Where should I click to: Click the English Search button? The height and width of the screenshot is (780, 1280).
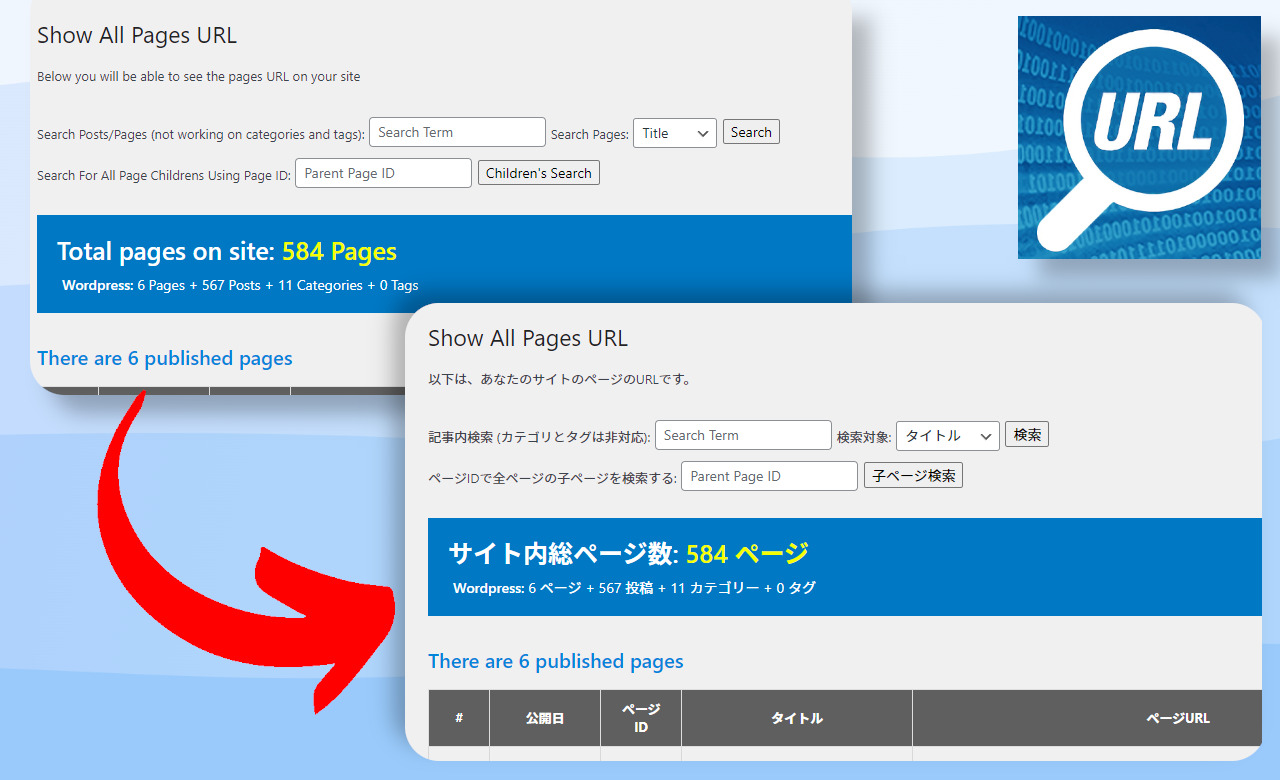point(751,132)
